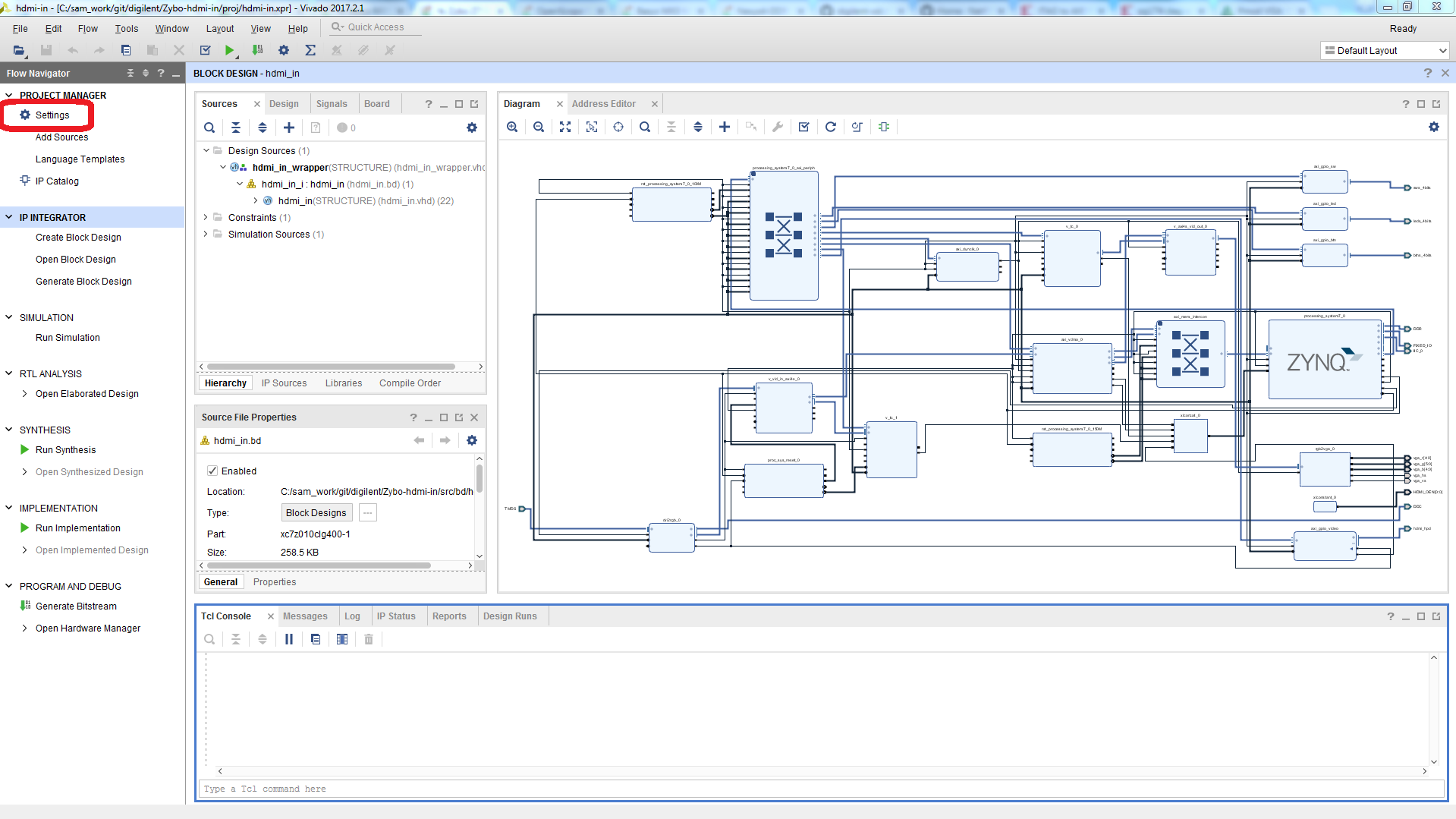The image size is (1456, 819).
Task: Collapse the IP INTEGRATOR section
Action: tap(9, 217)
